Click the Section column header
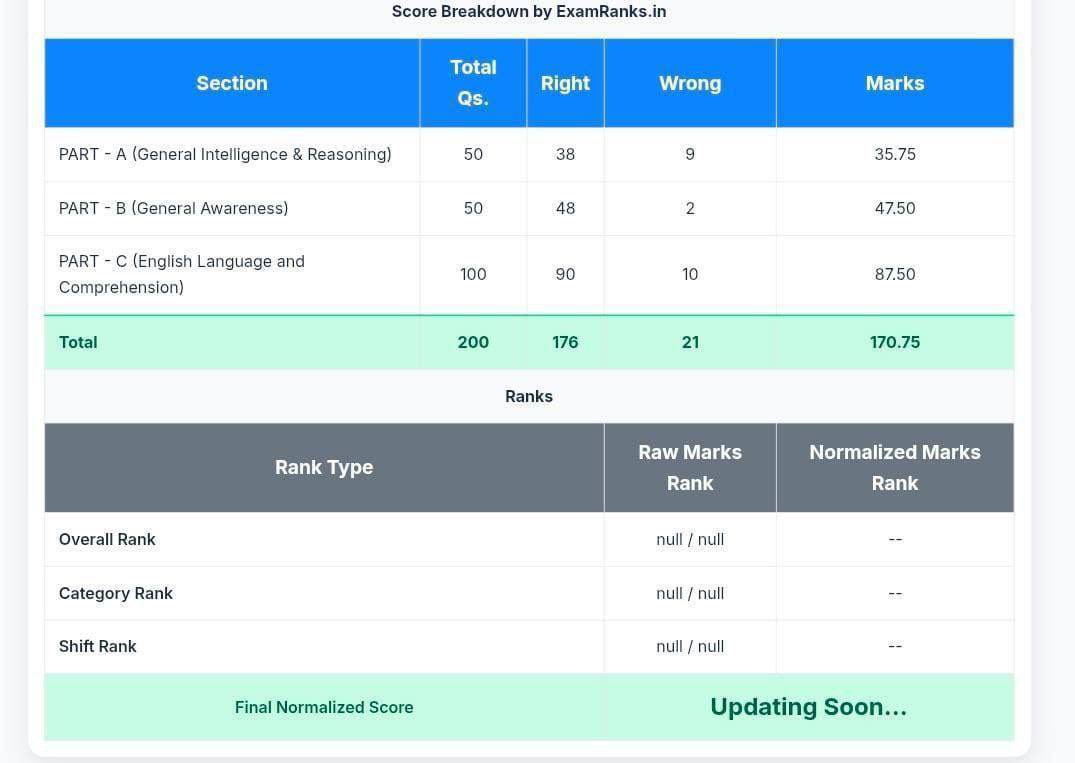The height and width of the screenshot is (763, 1075). point(232,83)
